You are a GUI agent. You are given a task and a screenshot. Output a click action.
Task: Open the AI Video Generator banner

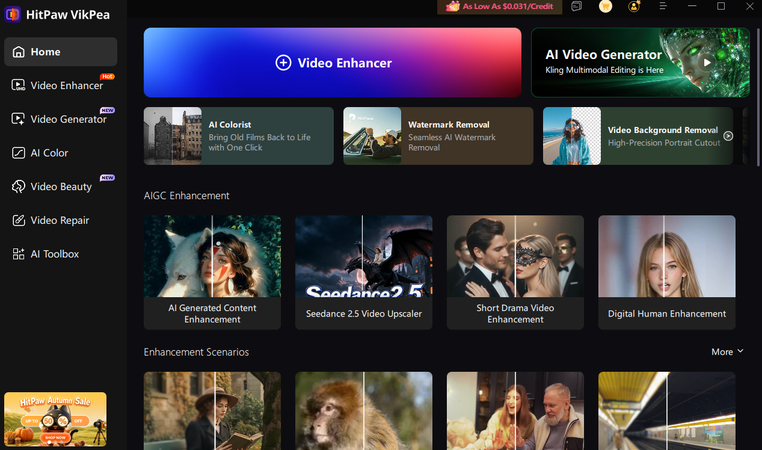pos(640,63)
